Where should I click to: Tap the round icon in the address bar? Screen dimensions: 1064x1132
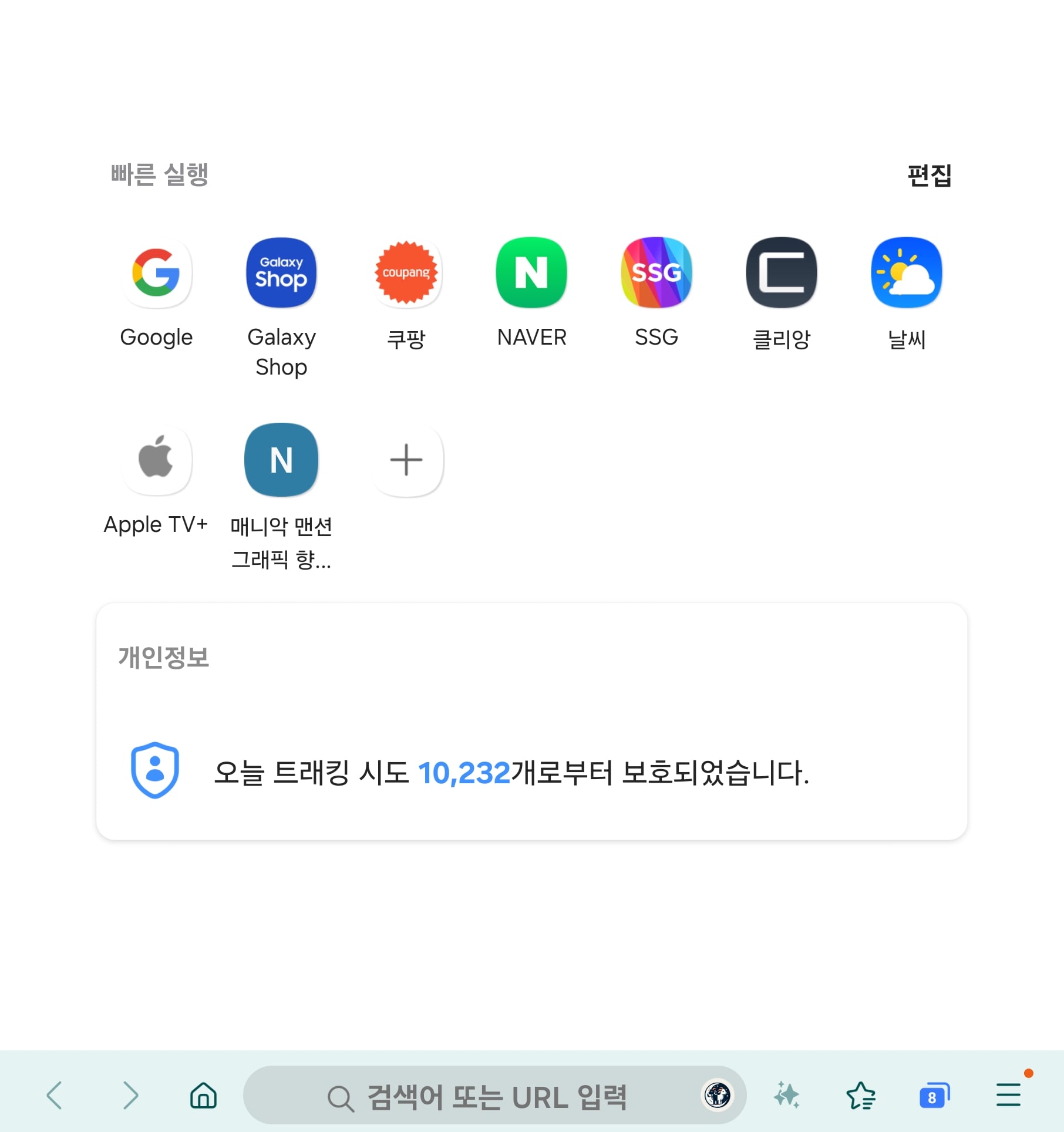click(718, 1095)
